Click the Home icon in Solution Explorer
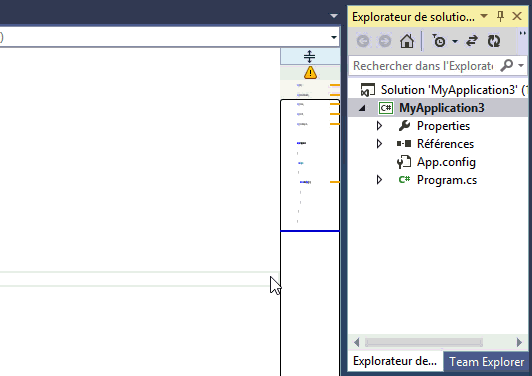The height and width of the screenshot is (376, 532). click(407, 41)
